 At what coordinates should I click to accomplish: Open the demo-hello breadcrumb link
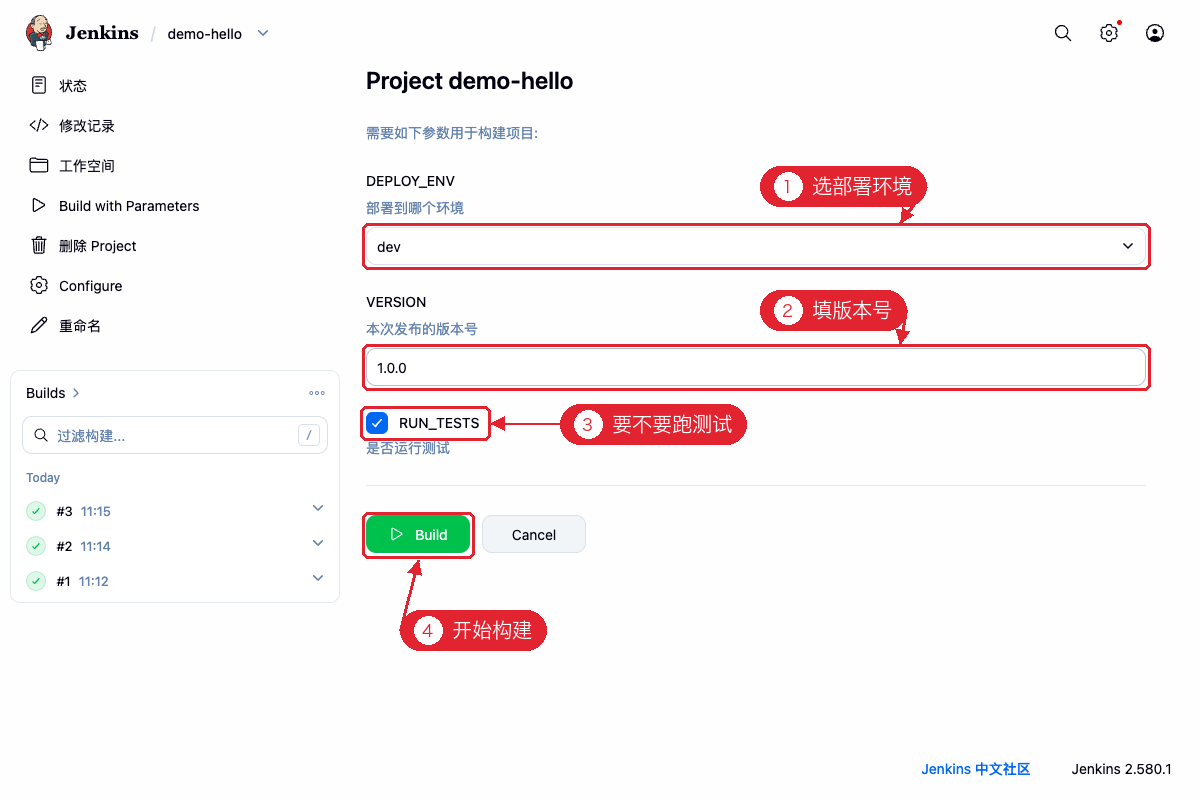tap(205, 34)
